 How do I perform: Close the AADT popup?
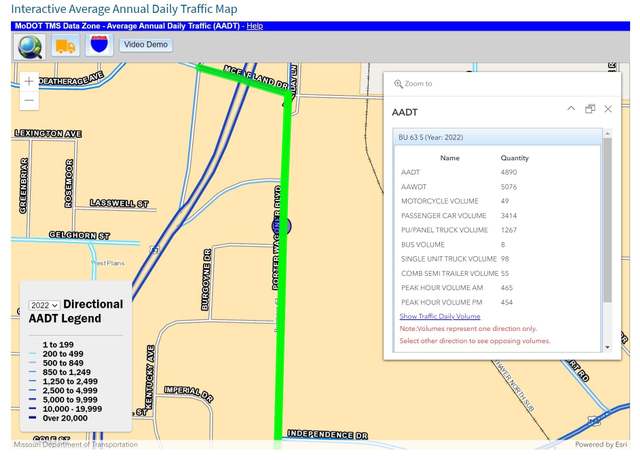608,109
